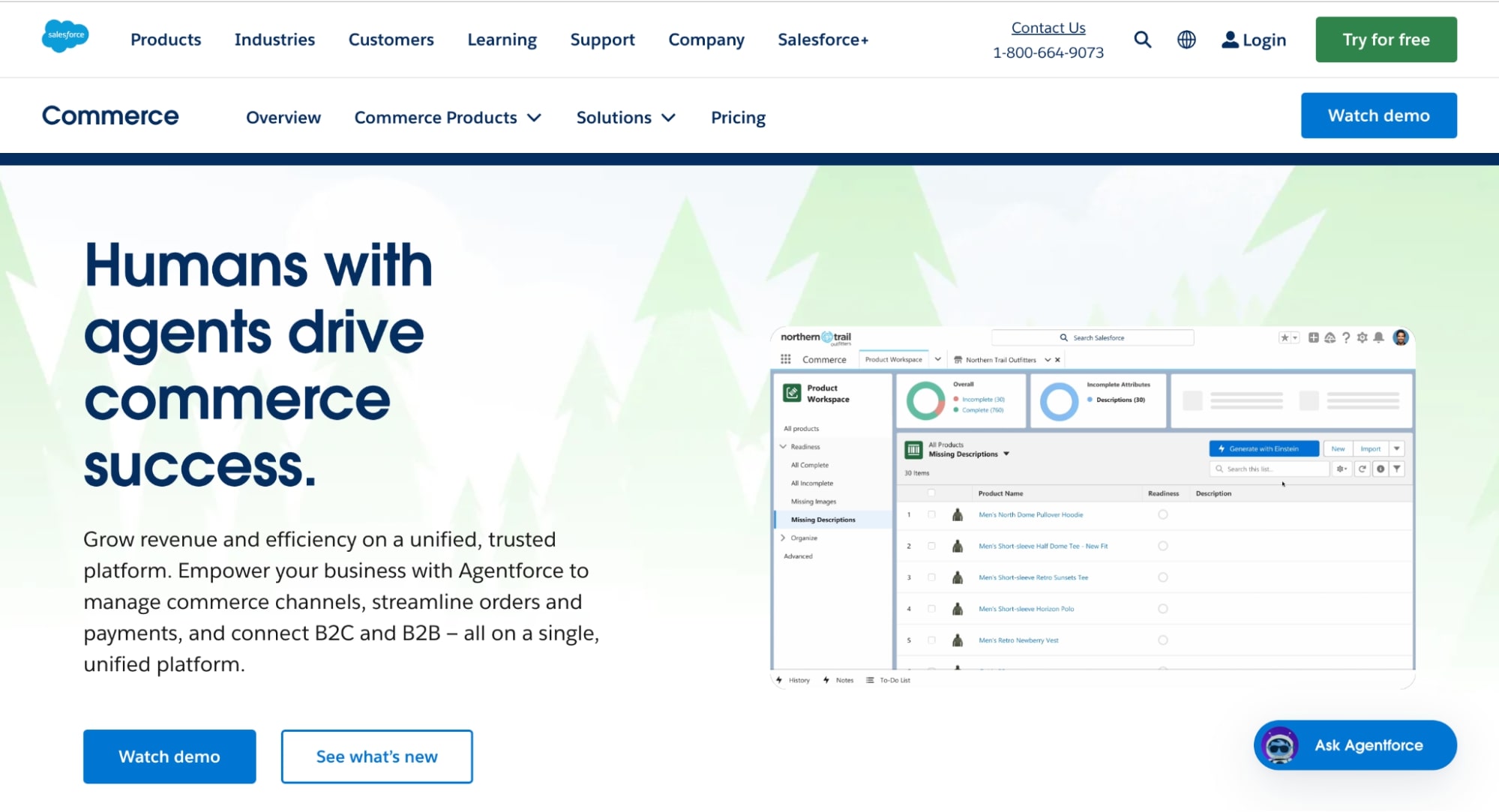
Task: Click readiness circle for Retro Newberry Vest
Action: point(1163,640)
